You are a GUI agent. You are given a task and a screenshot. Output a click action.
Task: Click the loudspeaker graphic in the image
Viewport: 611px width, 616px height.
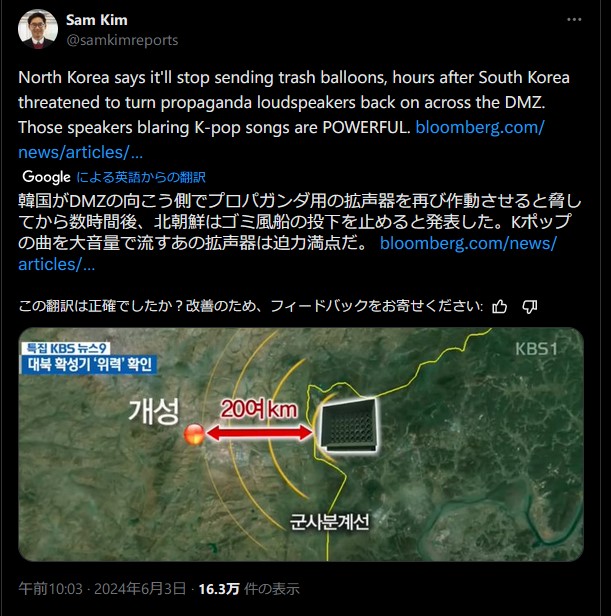349,425
